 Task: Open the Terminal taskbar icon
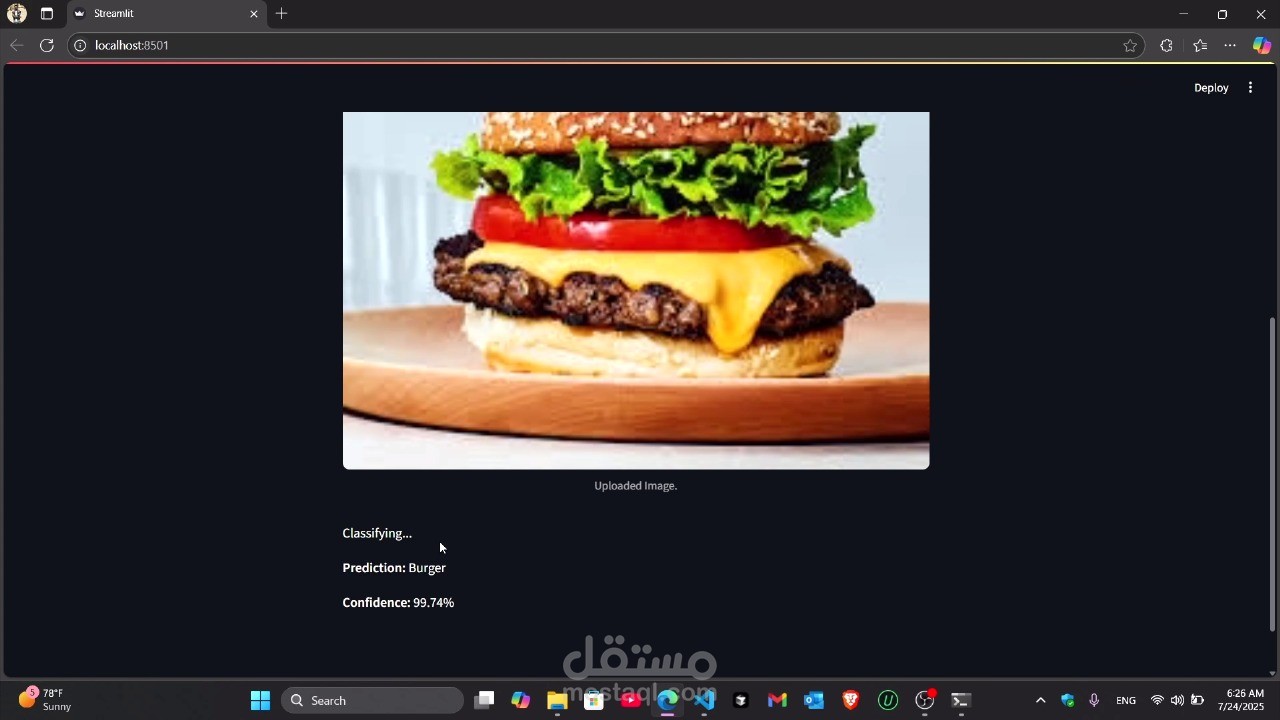tap(961, 701)
